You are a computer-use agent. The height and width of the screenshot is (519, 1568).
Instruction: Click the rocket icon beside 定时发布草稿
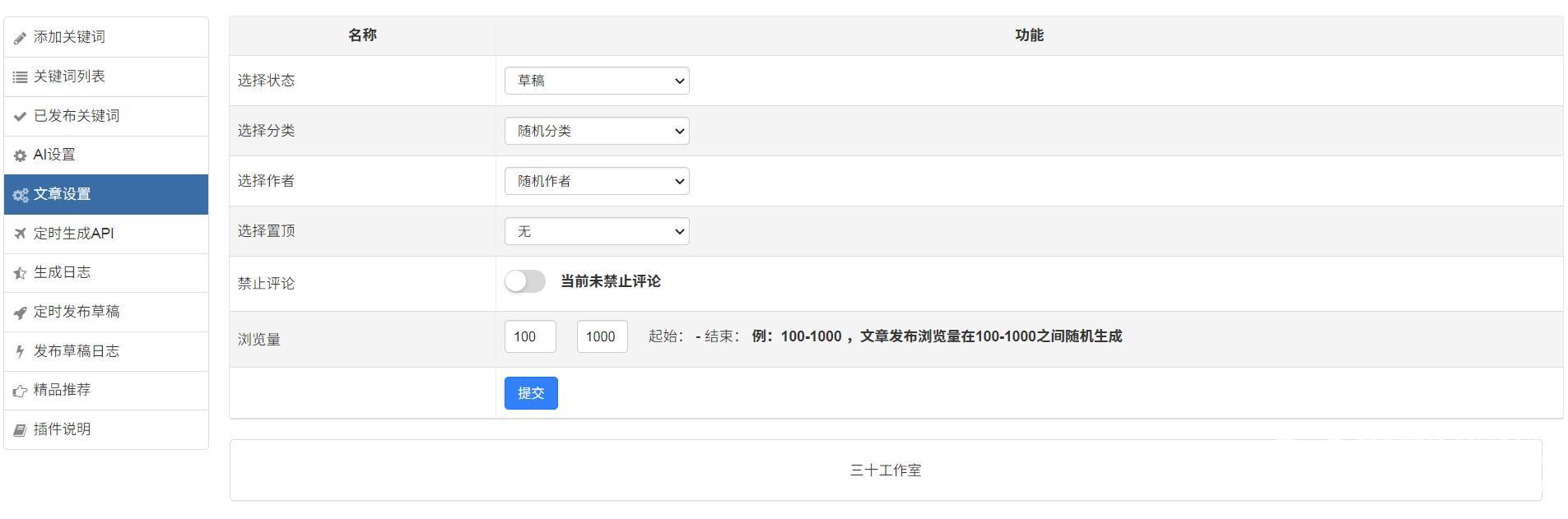(x=20, y=313)
